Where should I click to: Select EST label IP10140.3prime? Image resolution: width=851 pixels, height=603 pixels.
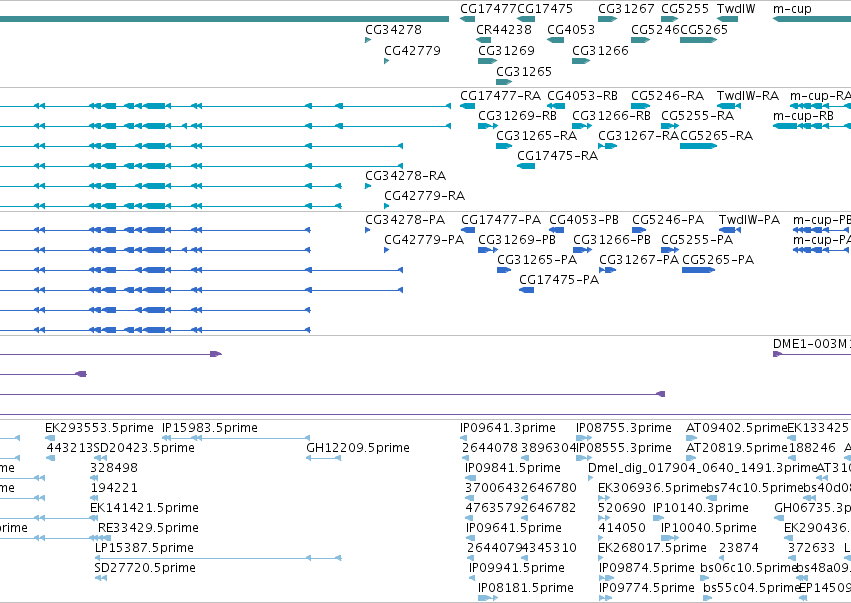click(x=701, y=509)
